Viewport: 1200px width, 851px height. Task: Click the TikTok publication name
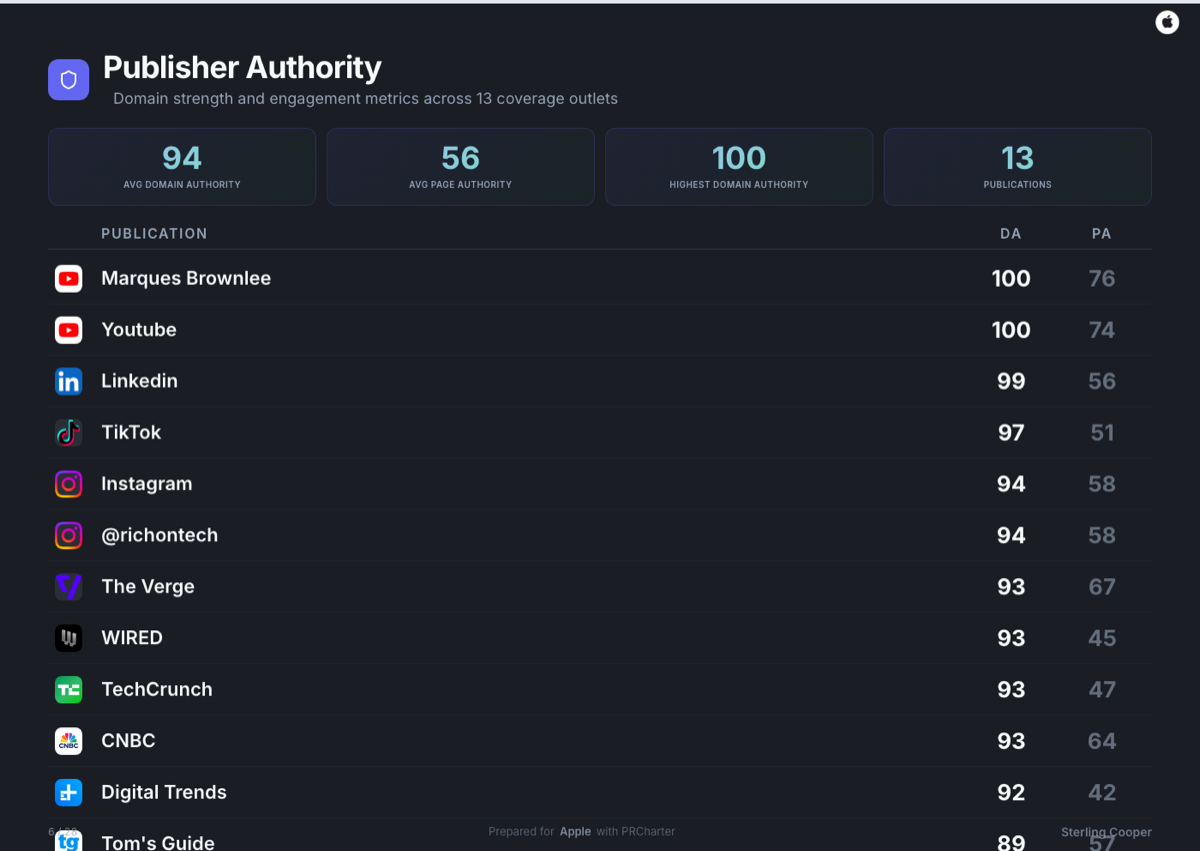131,432
